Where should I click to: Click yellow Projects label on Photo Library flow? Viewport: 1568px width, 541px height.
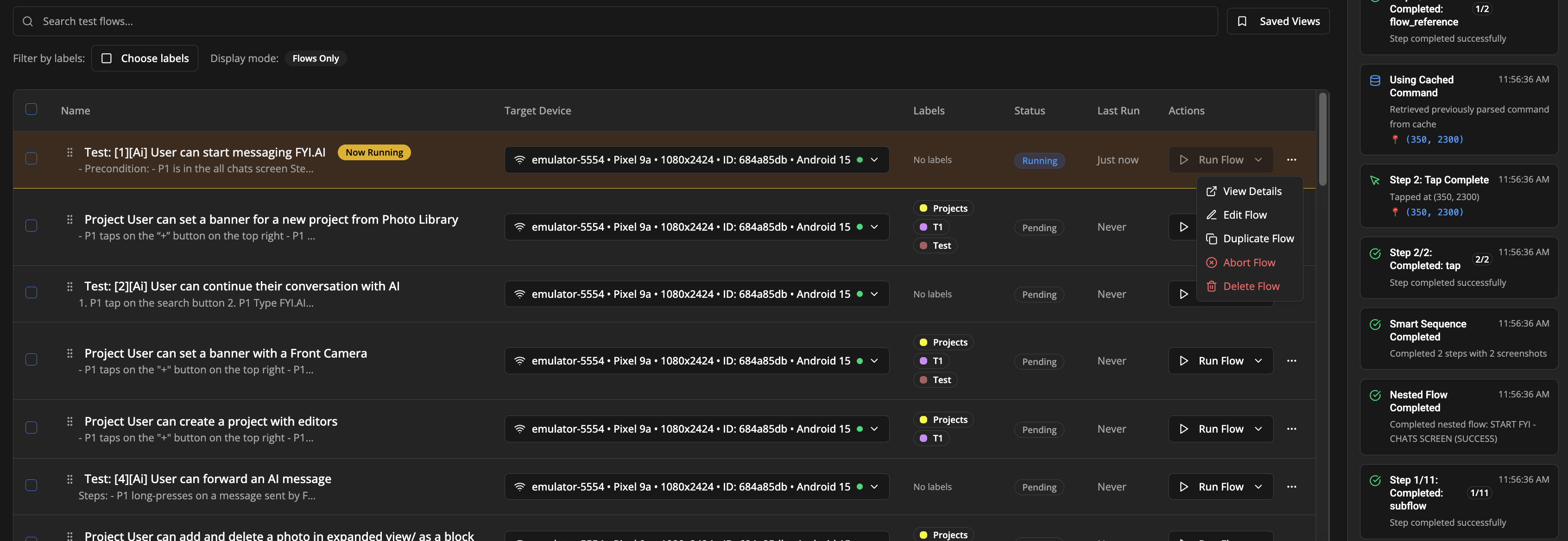tap(943, 208)
